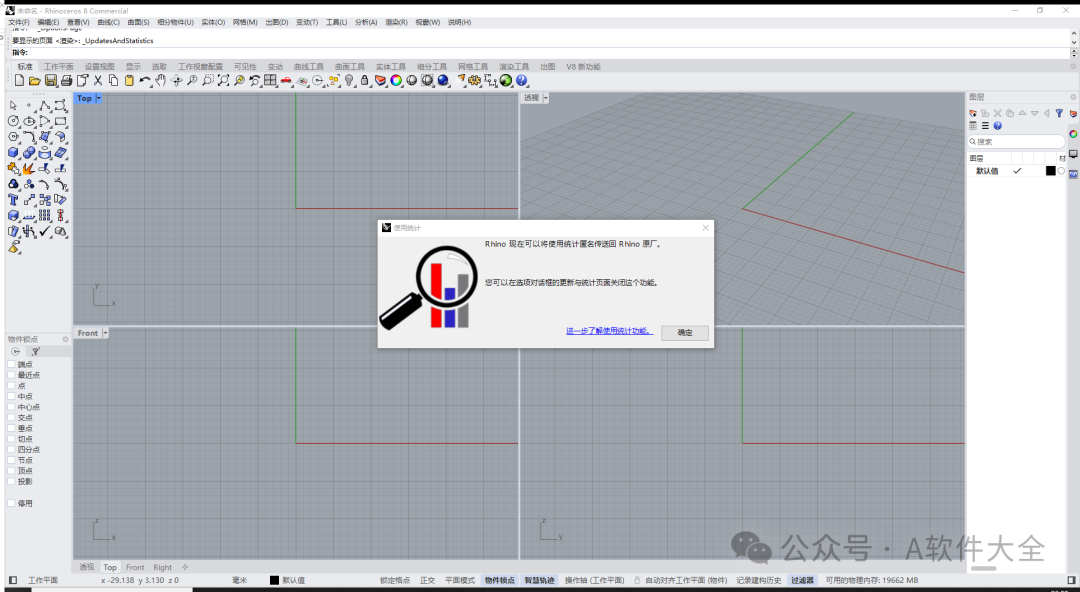Screen dimensions: 1080x592
Task: Create a new file from the toolbar
Action: 19,81
